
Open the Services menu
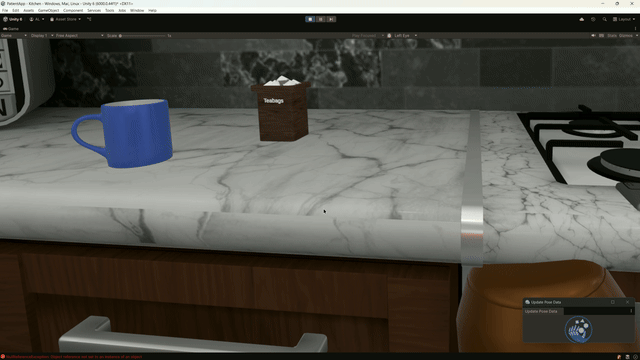point(94,10)
